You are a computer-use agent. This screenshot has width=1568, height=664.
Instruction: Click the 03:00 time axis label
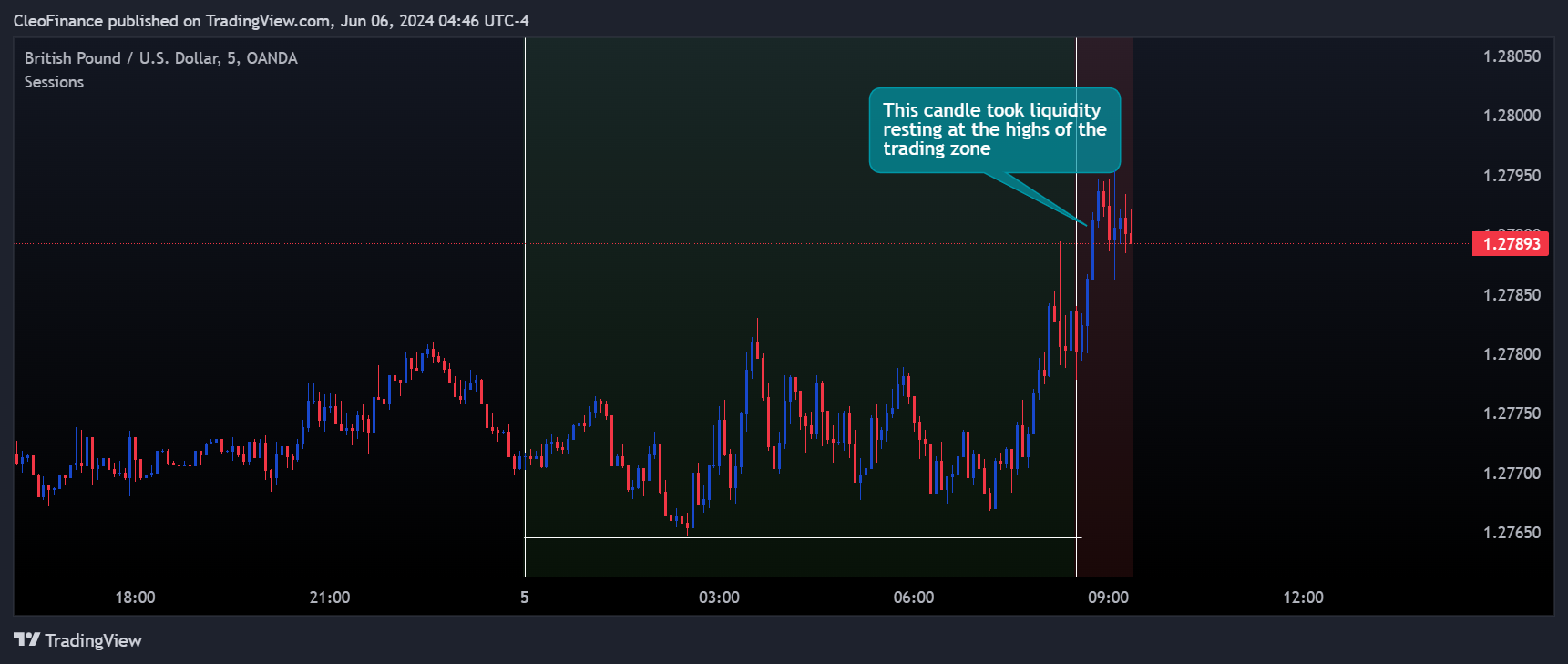[x=719, y=598]
